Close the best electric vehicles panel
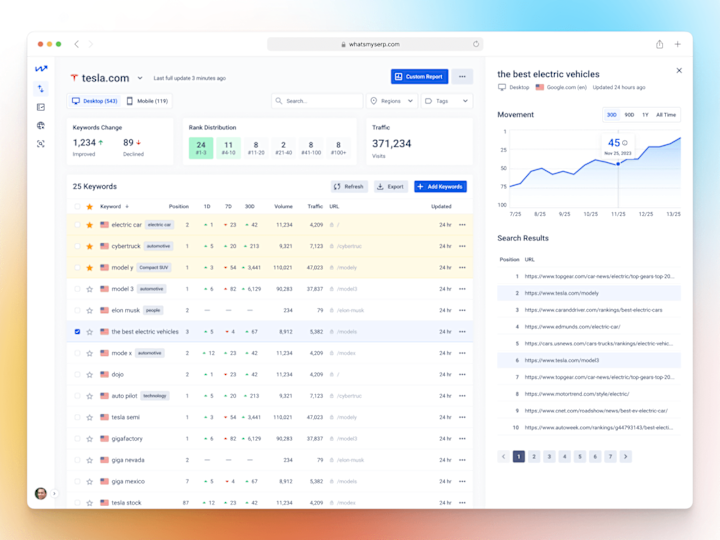The width and height of the screenshot is (720, 540). point(679,71)
